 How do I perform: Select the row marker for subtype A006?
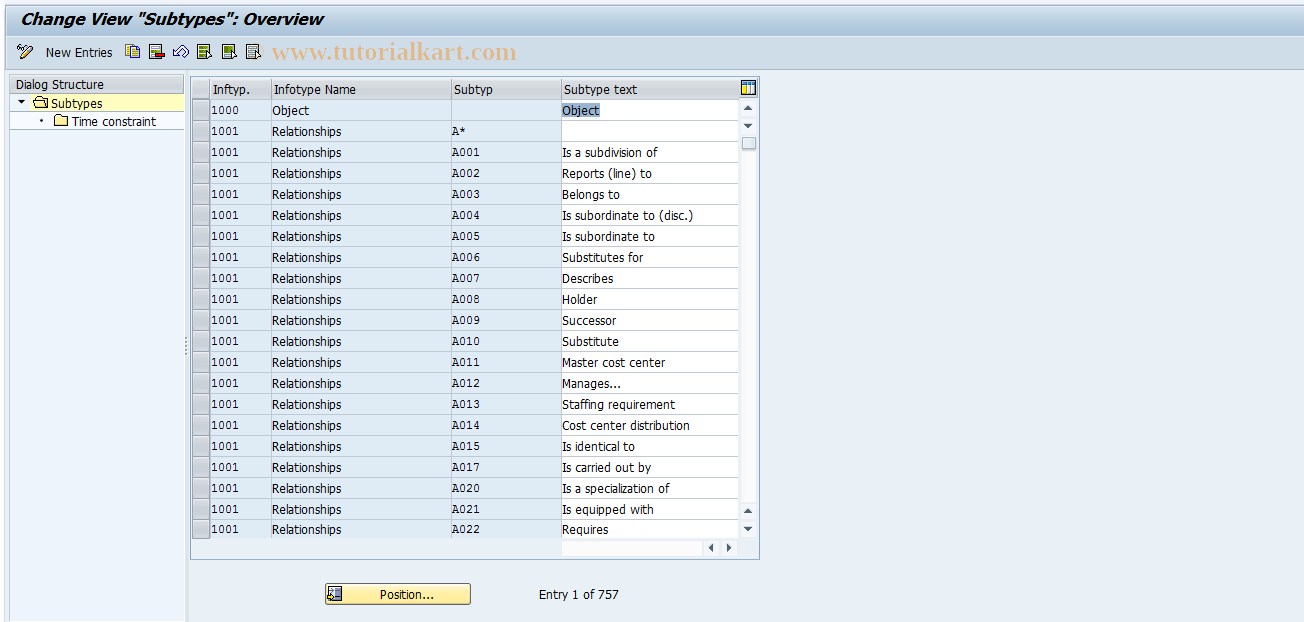[201, 257]
